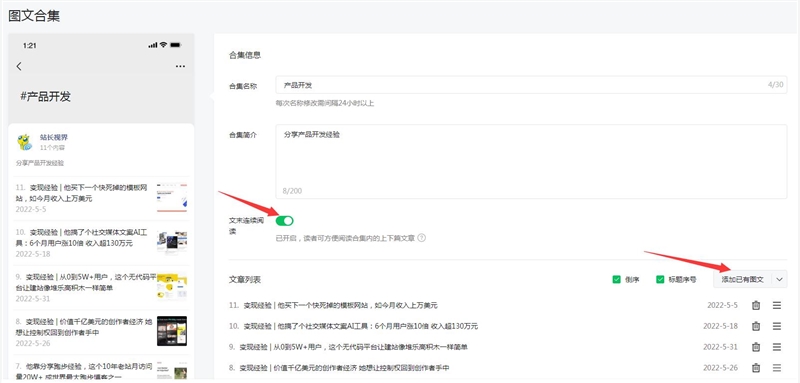Delete article 8 with the trash icon
This screenshot has width=800, height=383.
pos(756,368)
